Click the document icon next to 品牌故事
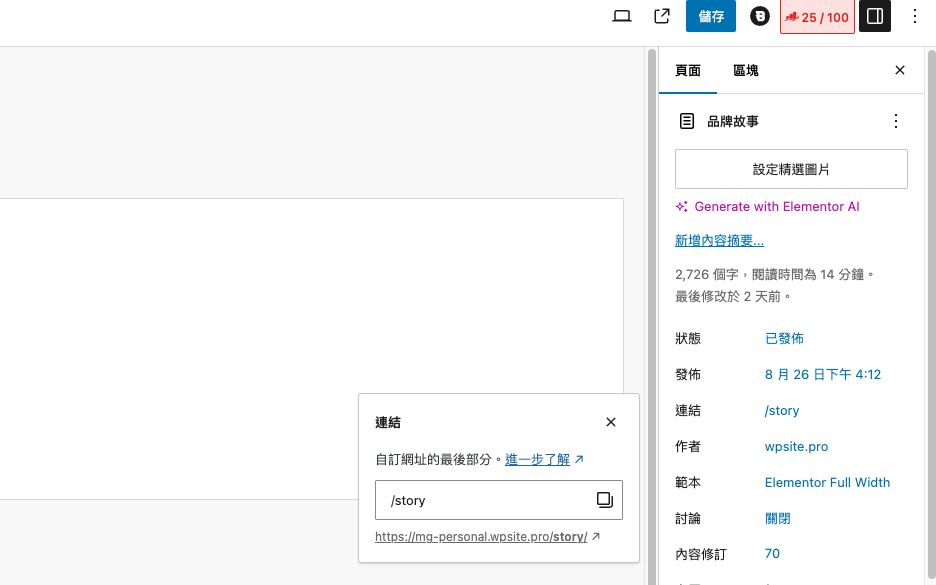936x585 pixels. pos(687,120)
